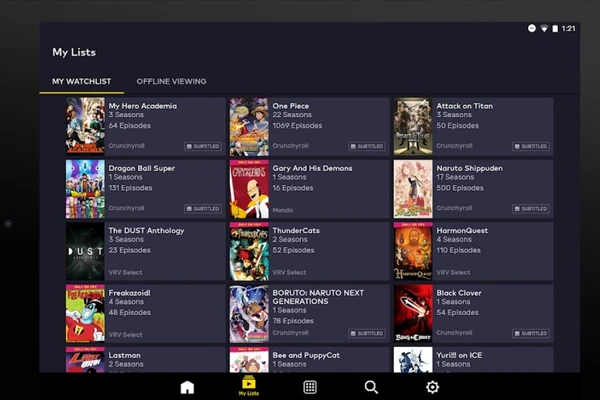The image size is (600, 400).
Task: Select the Lastman title
Action: [x=124, y=356]
